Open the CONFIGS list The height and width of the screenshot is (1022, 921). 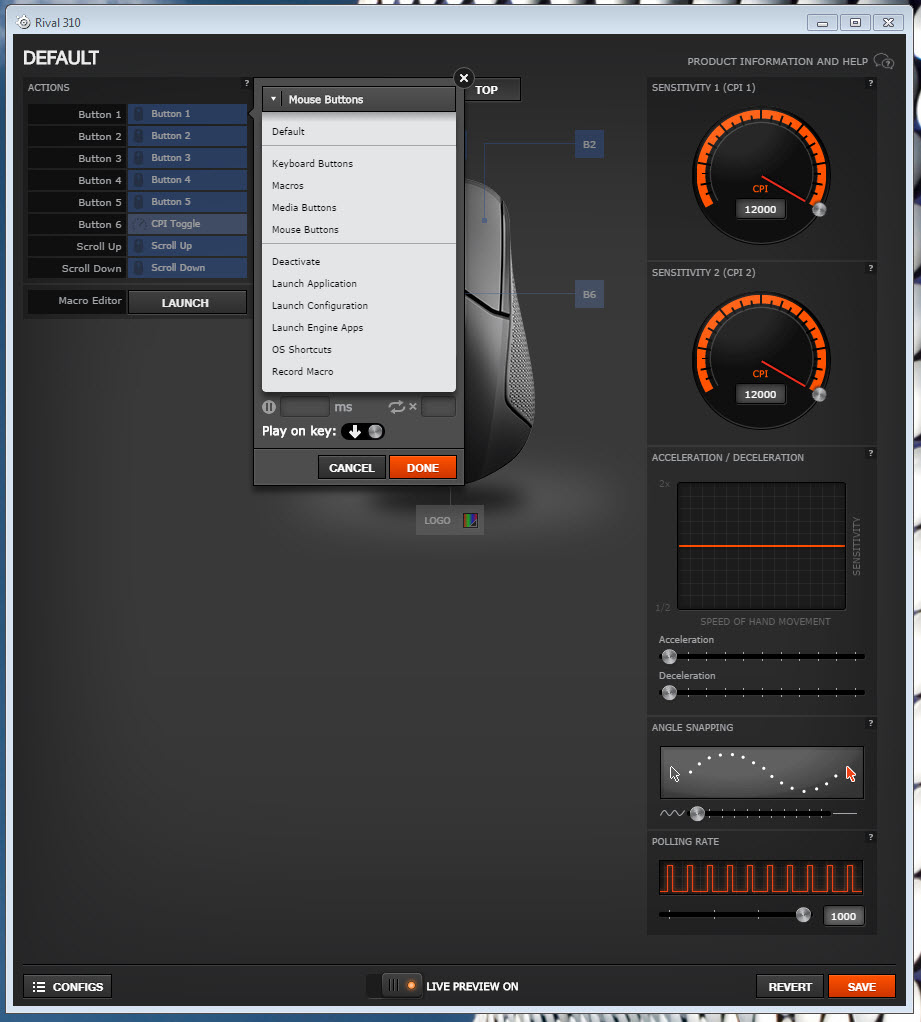pos(68,987)
